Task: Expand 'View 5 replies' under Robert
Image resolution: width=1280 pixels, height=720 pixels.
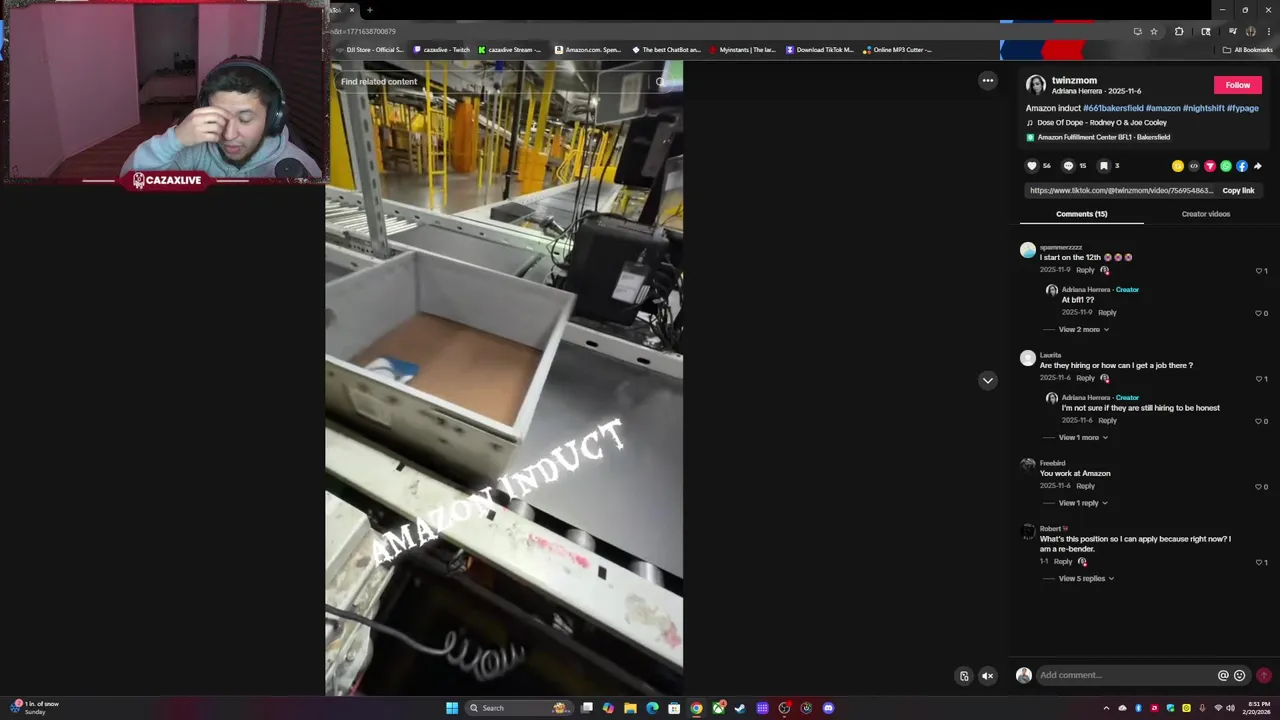Action: click(1086, 579)
